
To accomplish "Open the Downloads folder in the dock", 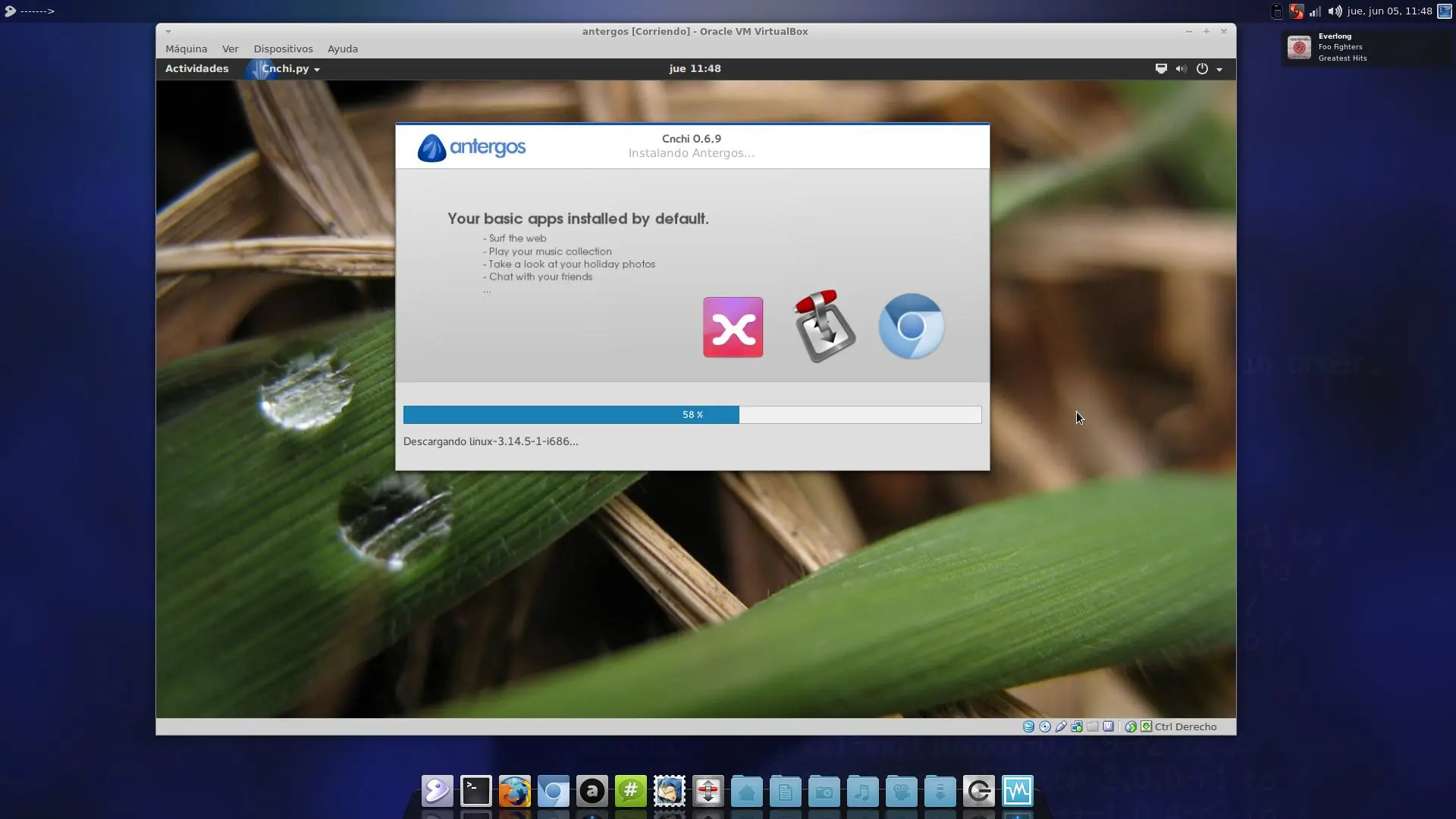I will tap(940, 791).
